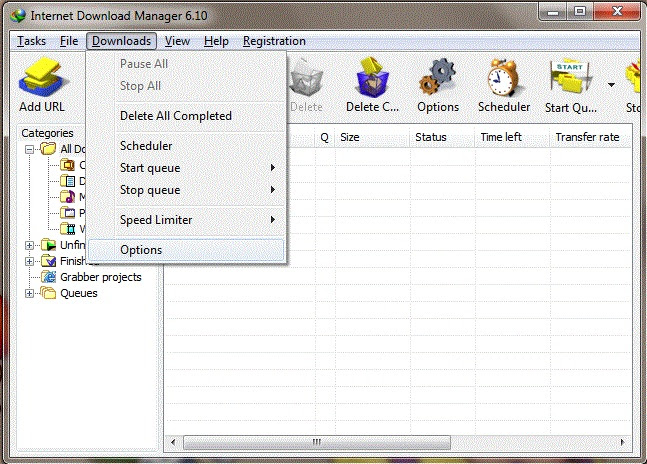Choose Options in the Downloads menu
Viewport: 647px width, 464px height.
(186, 250)
